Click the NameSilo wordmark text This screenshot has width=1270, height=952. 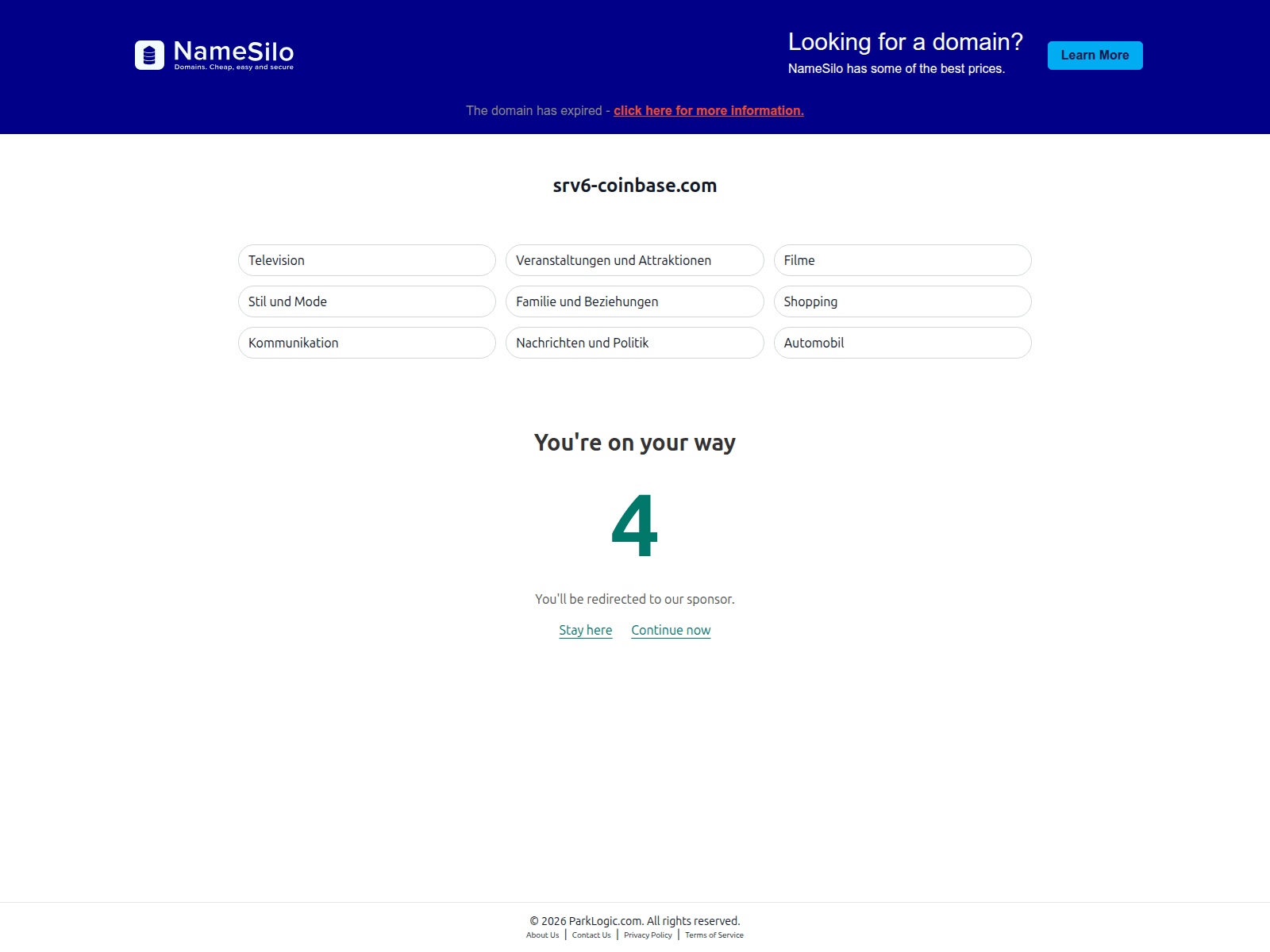click(x=233, y=52)
